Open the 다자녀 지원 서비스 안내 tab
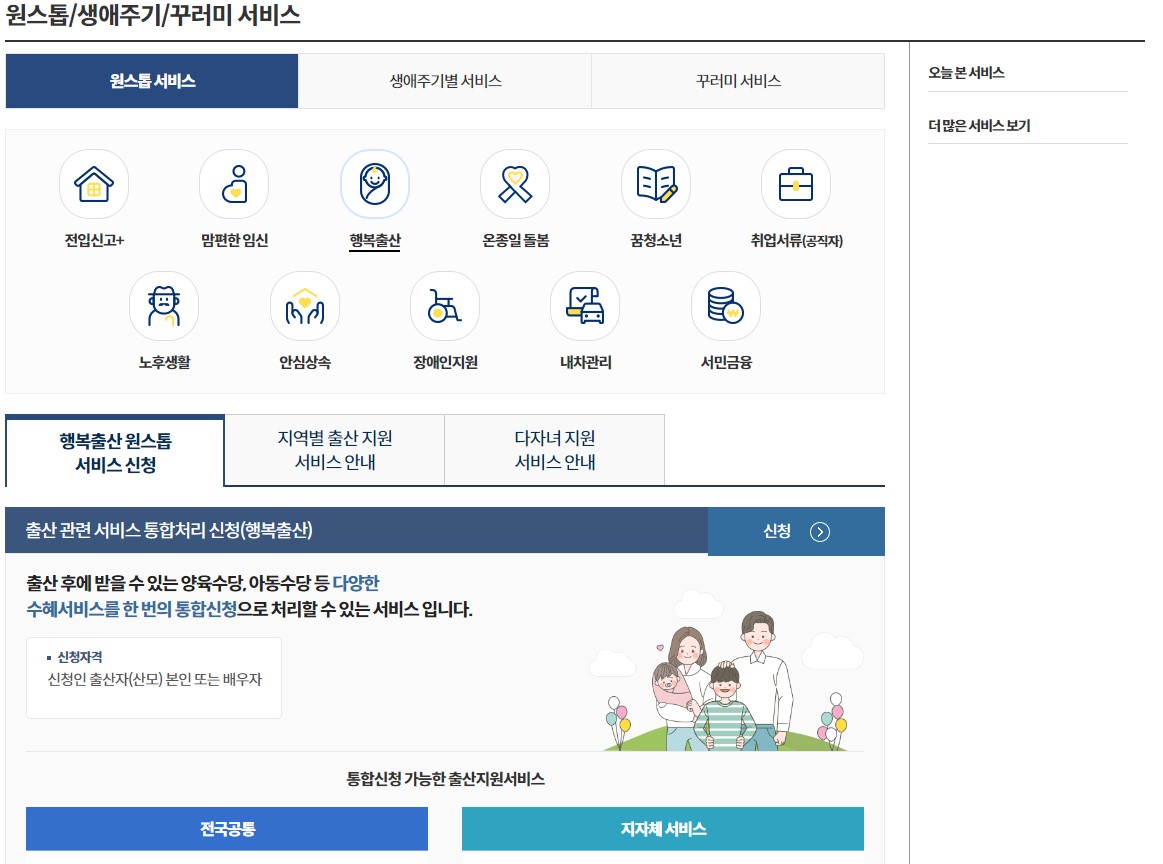Viewport: 1163px width, 864px height. (x=554, y=449)
